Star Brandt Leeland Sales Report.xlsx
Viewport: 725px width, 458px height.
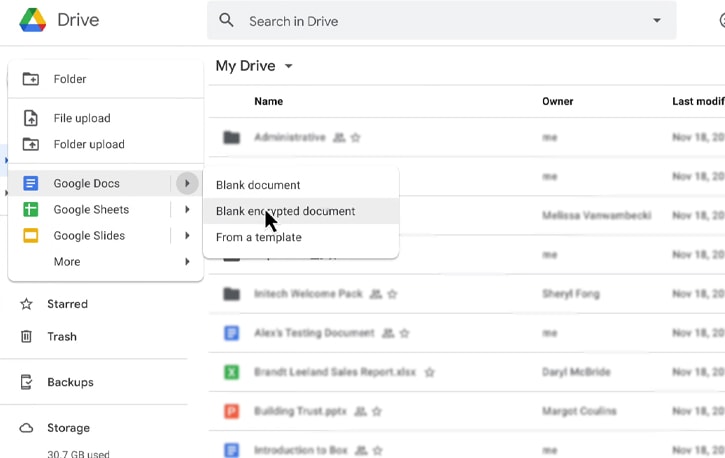click(x=430, y=373)
